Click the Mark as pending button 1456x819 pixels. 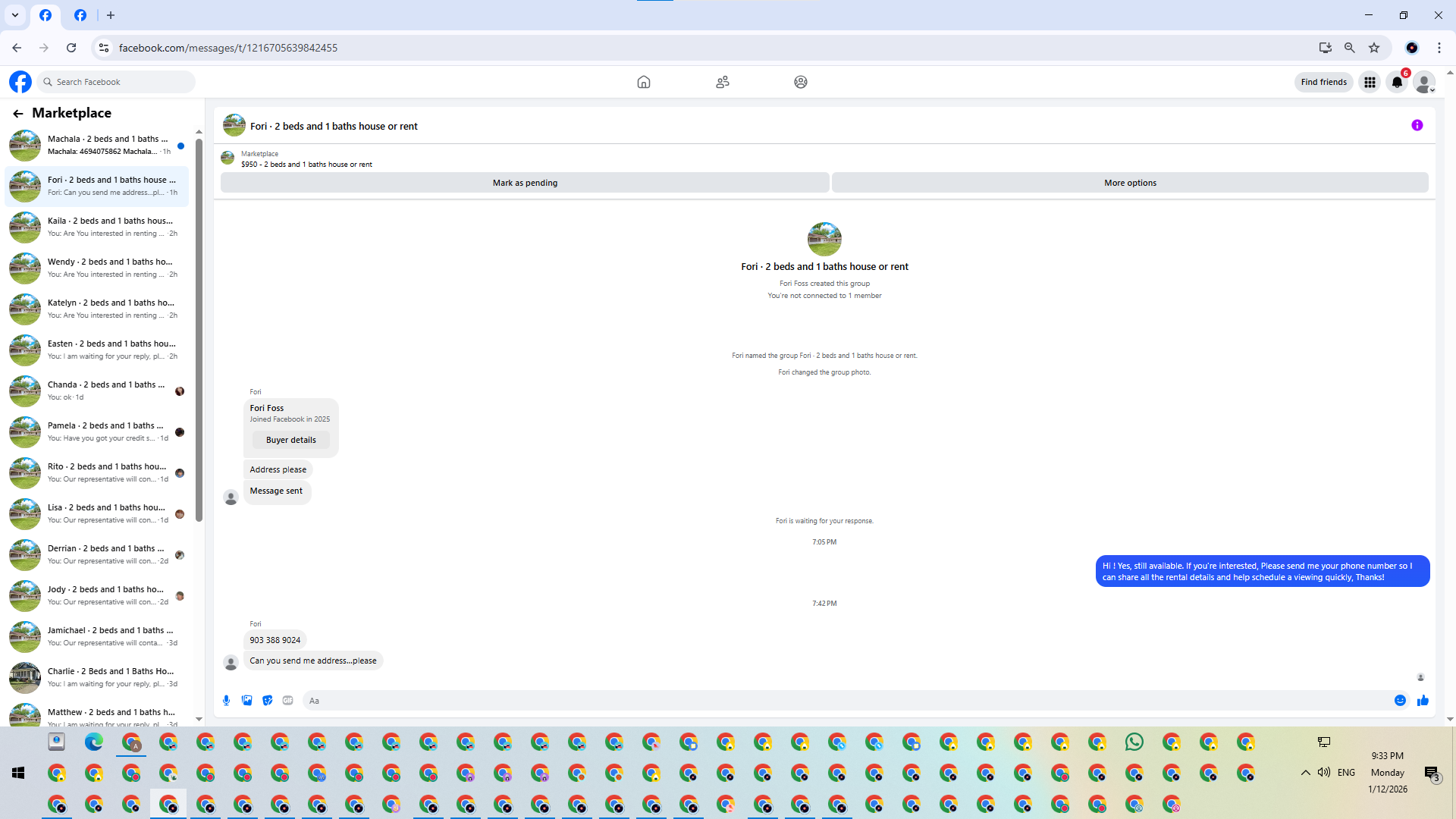tap(525, 183)
